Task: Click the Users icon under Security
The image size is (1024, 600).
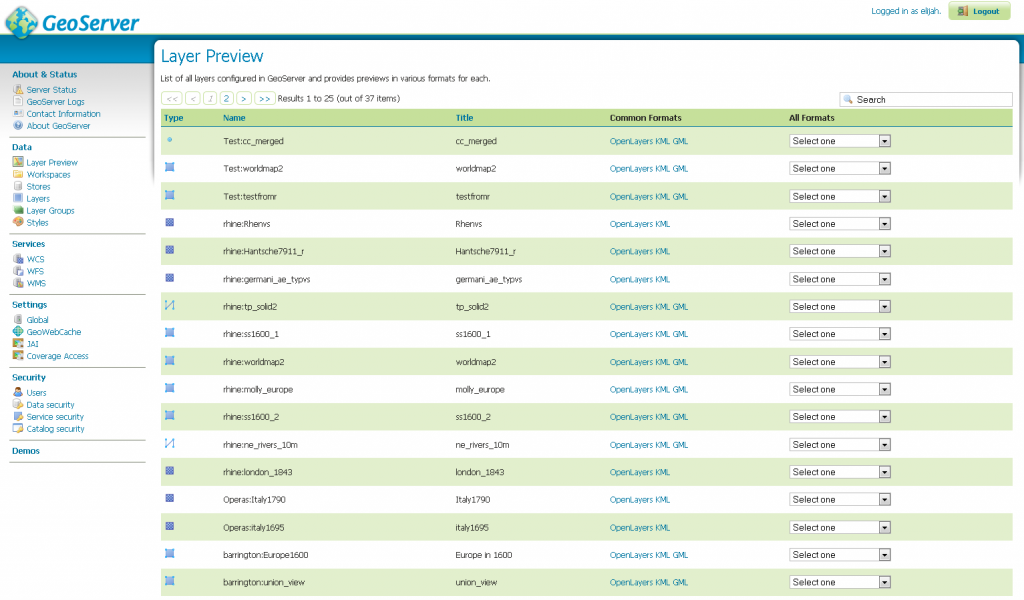Action: click(18, 392)
